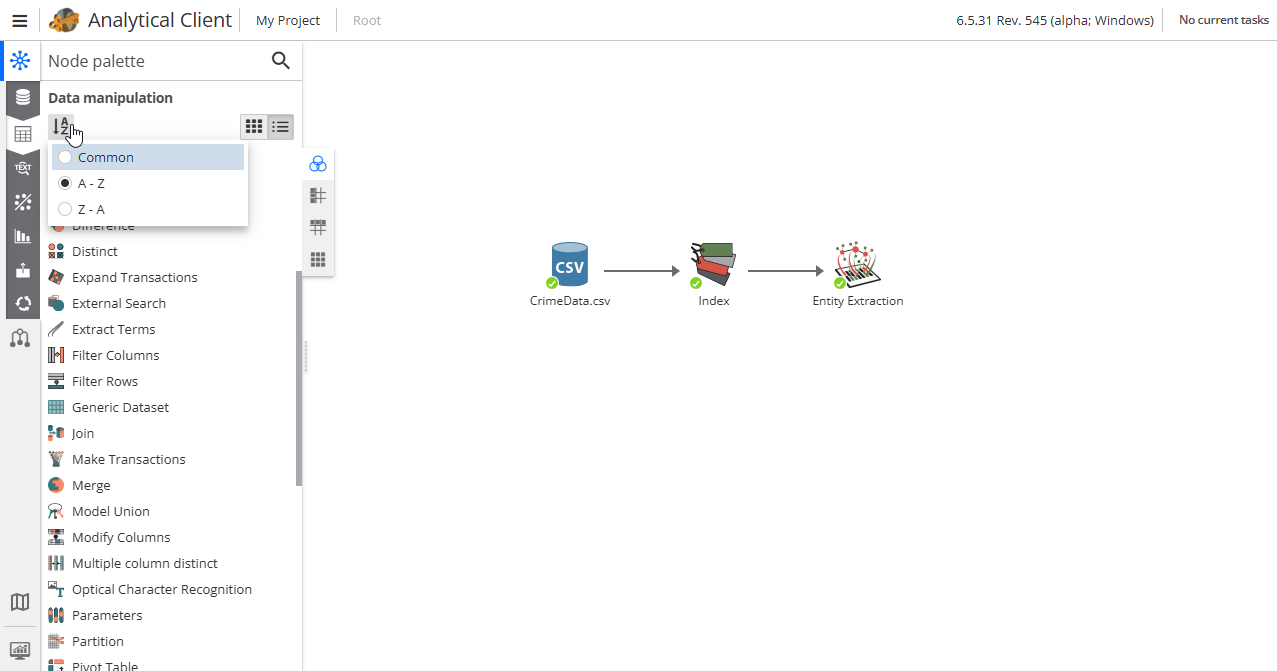Screen dimensions: 1277x671
Task: Open the text analysis category in the sidebar
Action: click(x=21, y=168)
